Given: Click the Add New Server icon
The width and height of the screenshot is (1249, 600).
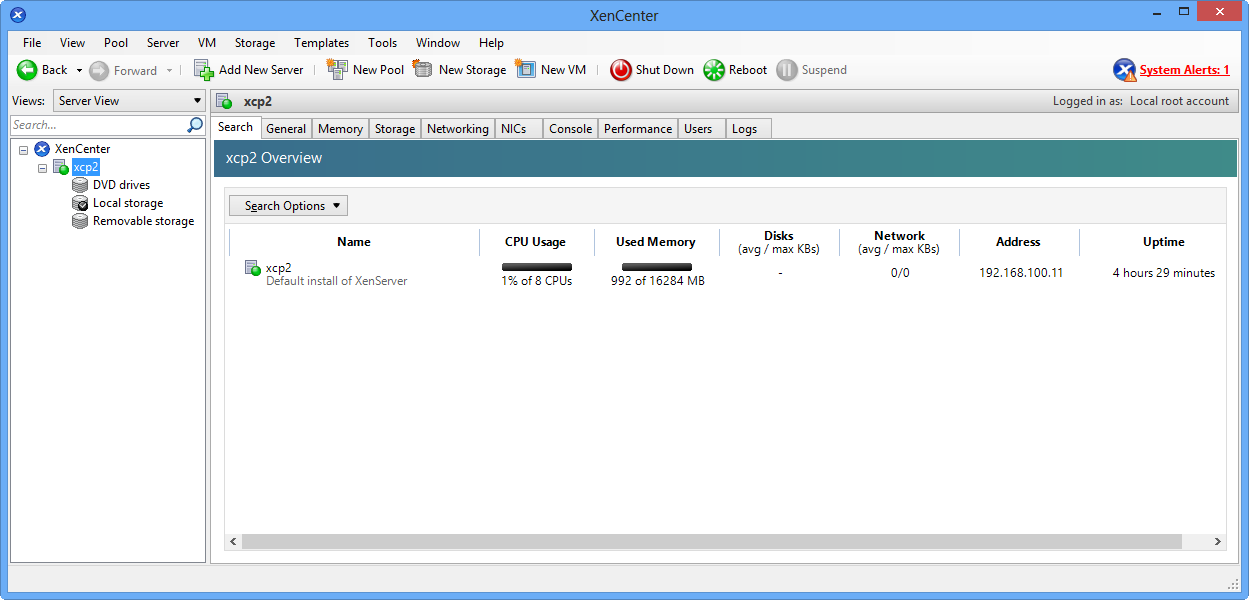Looking at the screenshot, I should tap(204, 70).
